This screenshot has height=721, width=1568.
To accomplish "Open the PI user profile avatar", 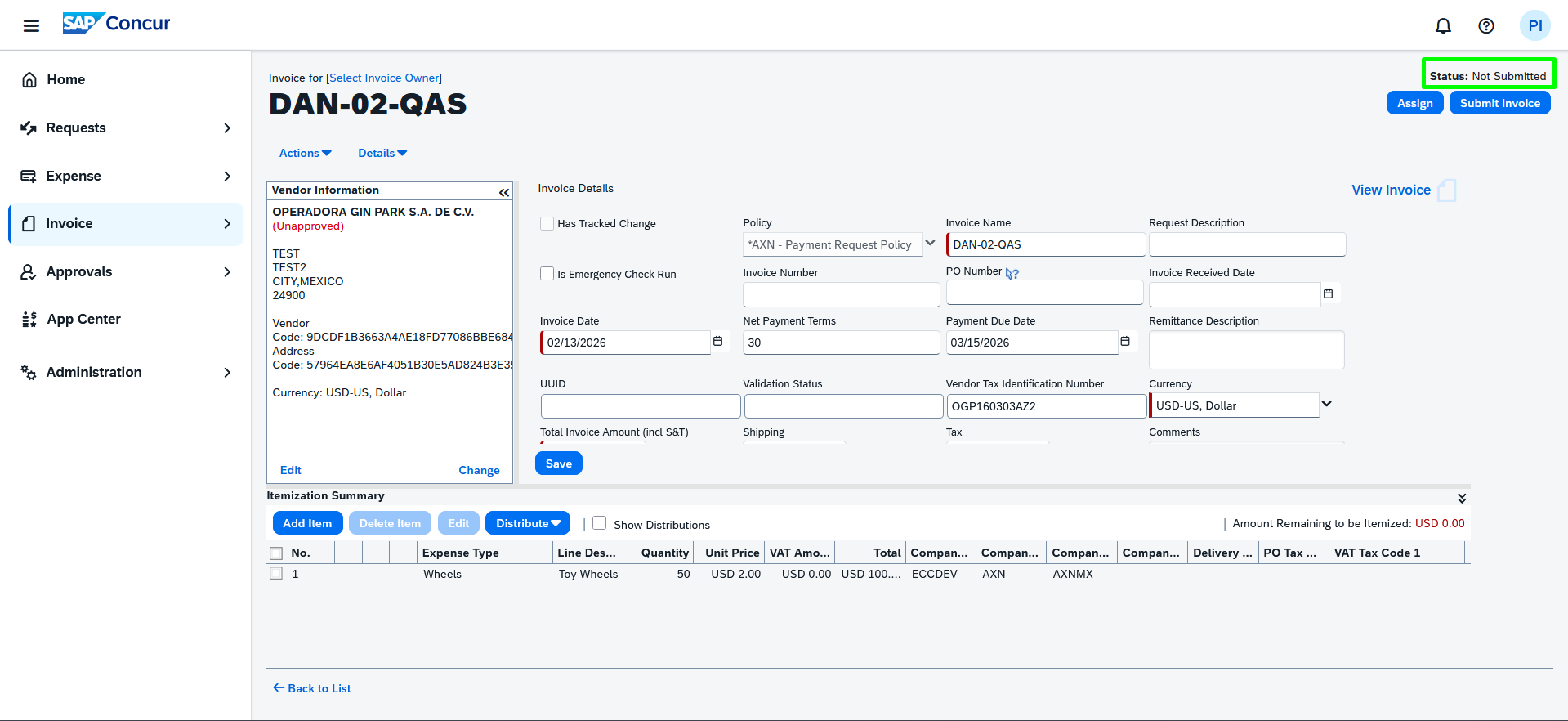I will 1534,26.
